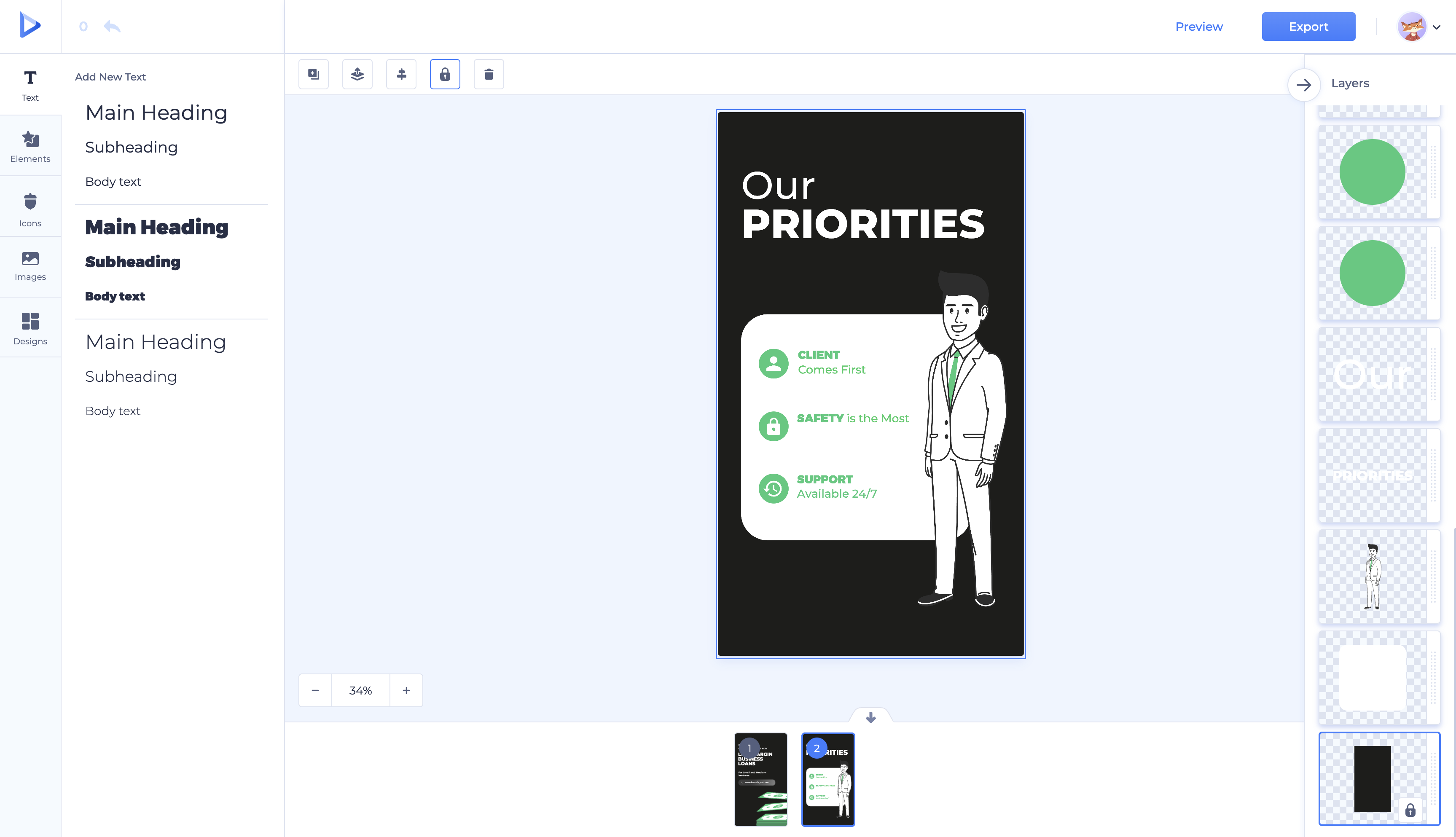
Task: Click the layer order toolbar icon
Action: pyautogui.click(x=357, y=74)
